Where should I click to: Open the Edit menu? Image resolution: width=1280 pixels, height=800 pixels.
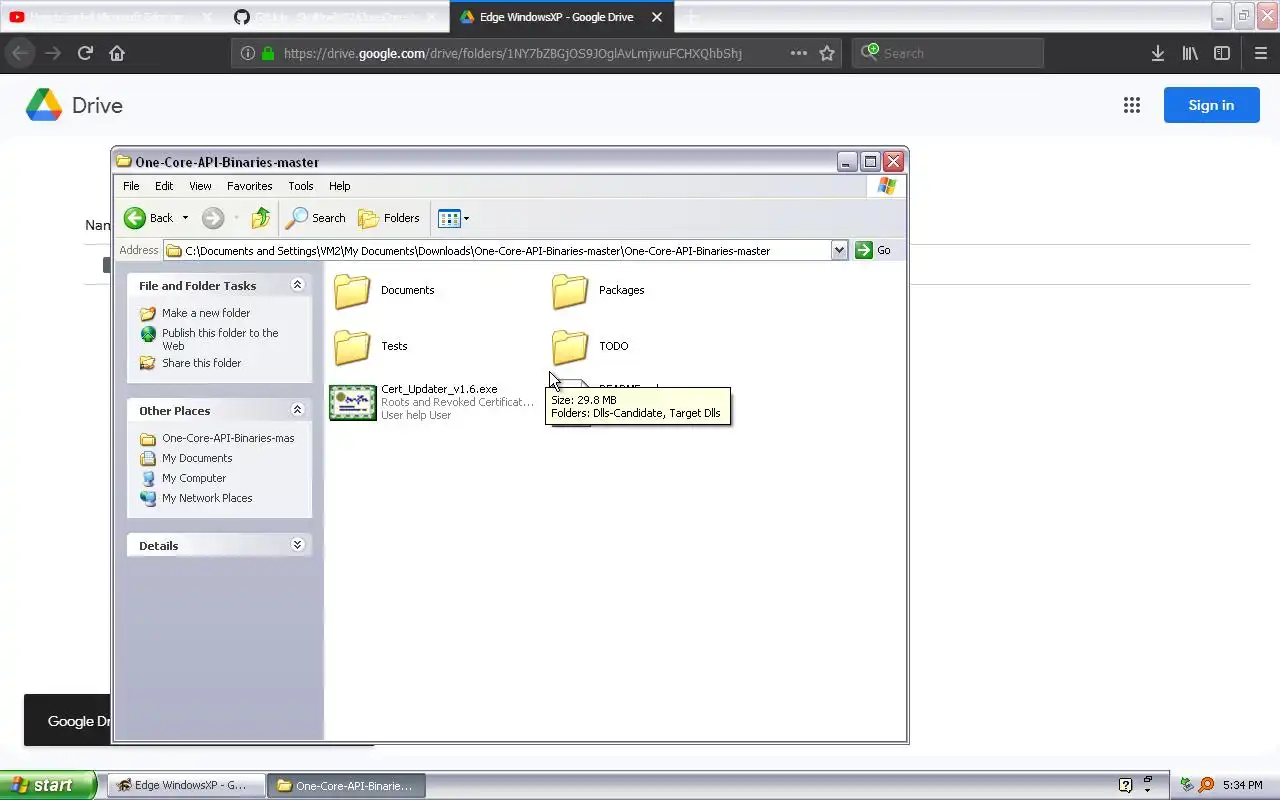pos(164,186)
